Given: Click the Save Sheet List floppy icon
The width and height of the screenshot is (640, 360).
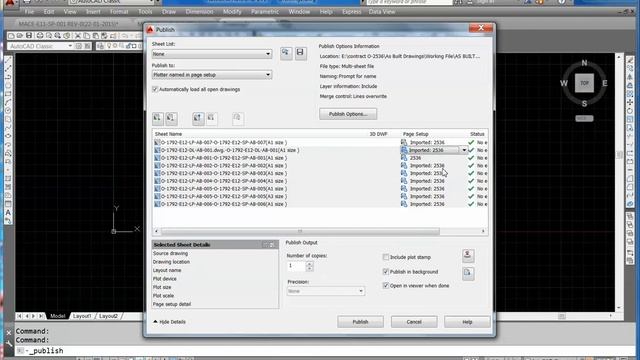Looking at the screenshot, I should pyautogui.click(x=300, y=53).
